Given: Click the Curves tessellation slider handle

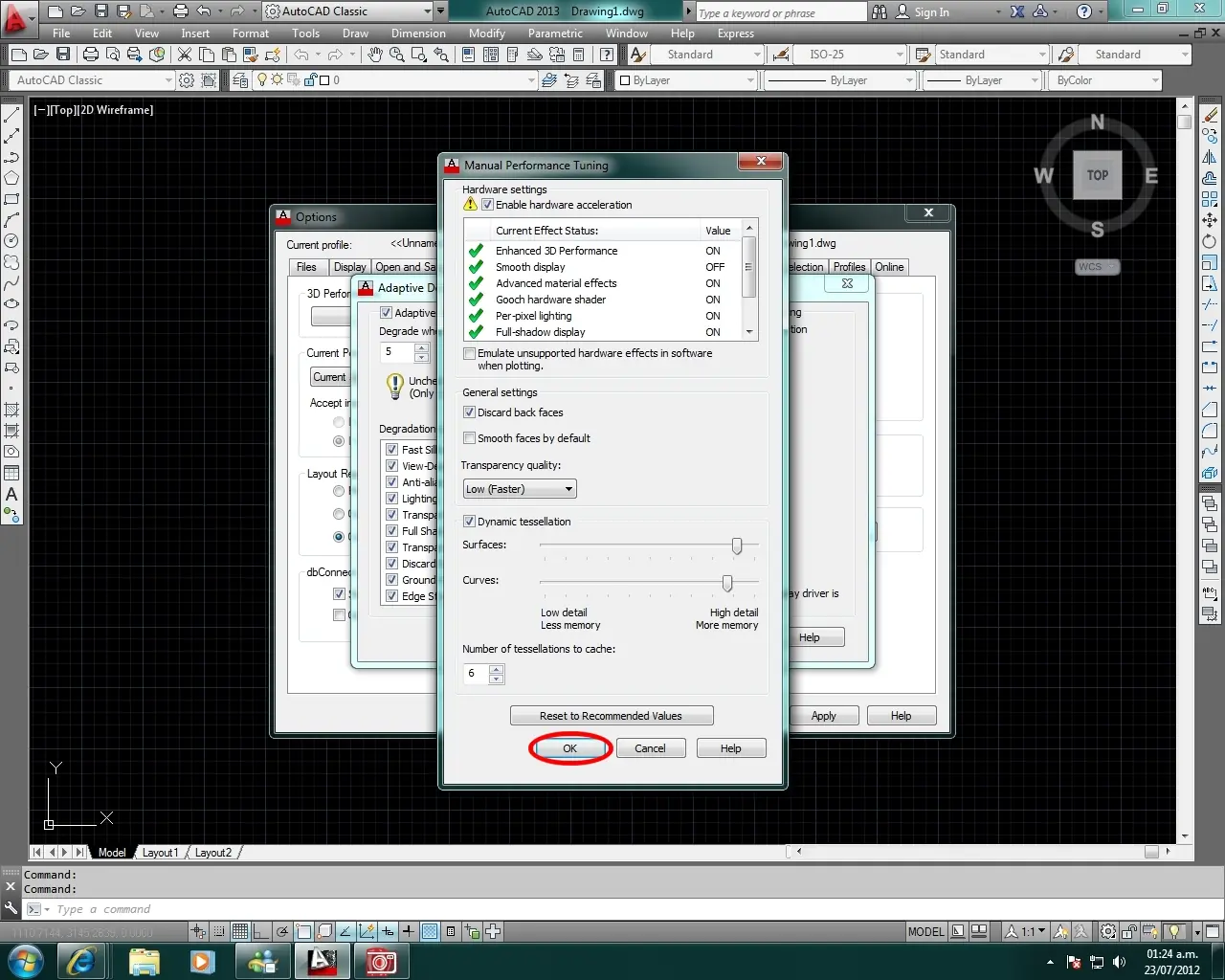Looking at the screenshot, I should (727, 583).
